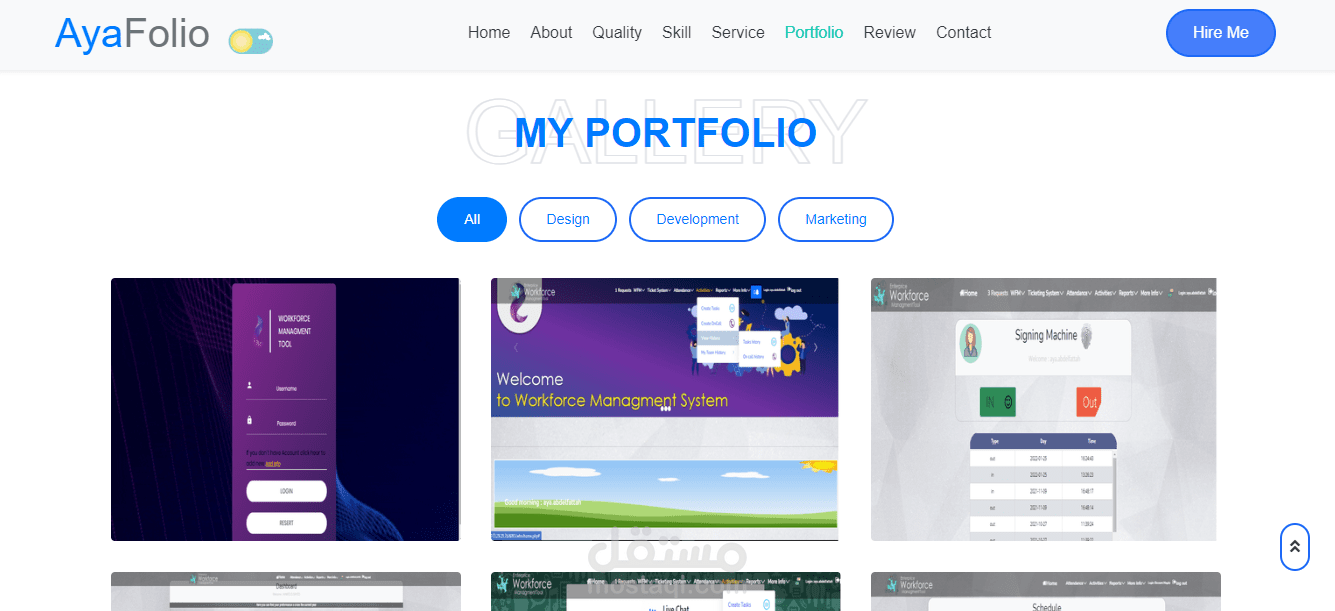1335x611 pixels.
Task: Click the Hire Me button
Action: tap(1221, 33)
